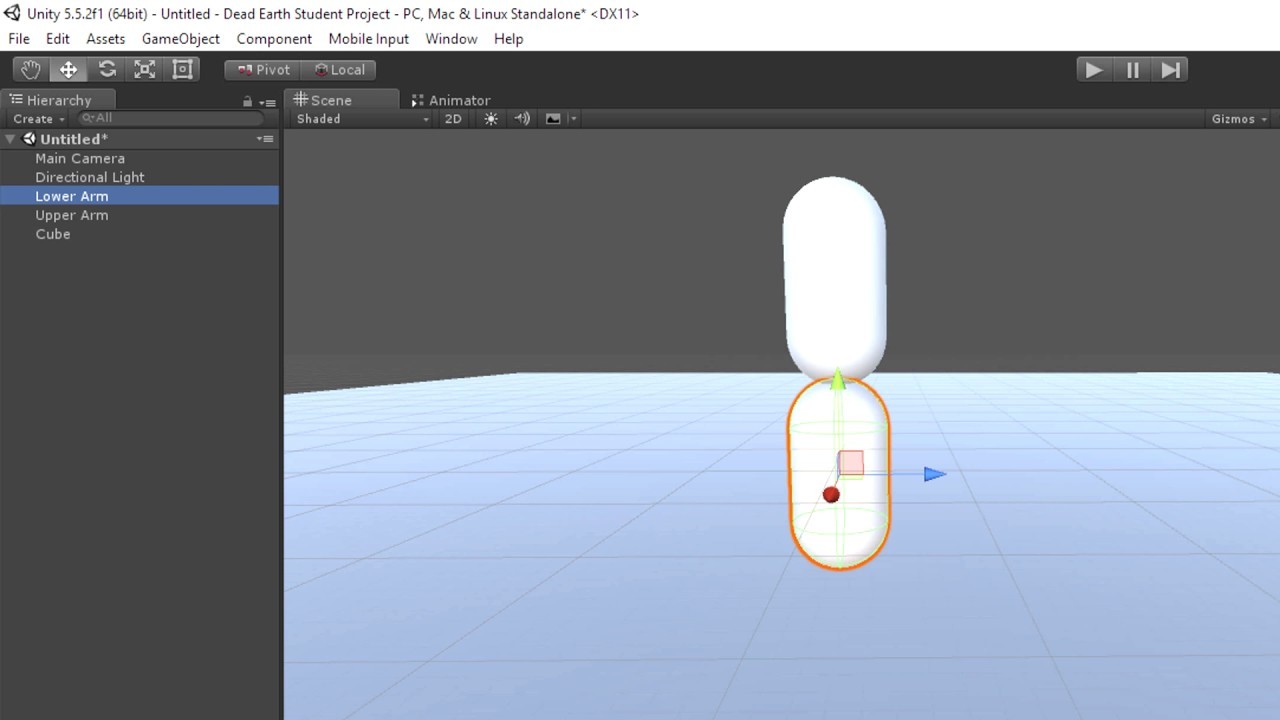The image size is (1280, 720).
Task: Toggle scene audio speaker icon
Action: pyautogui.click(x=522, y=119)
